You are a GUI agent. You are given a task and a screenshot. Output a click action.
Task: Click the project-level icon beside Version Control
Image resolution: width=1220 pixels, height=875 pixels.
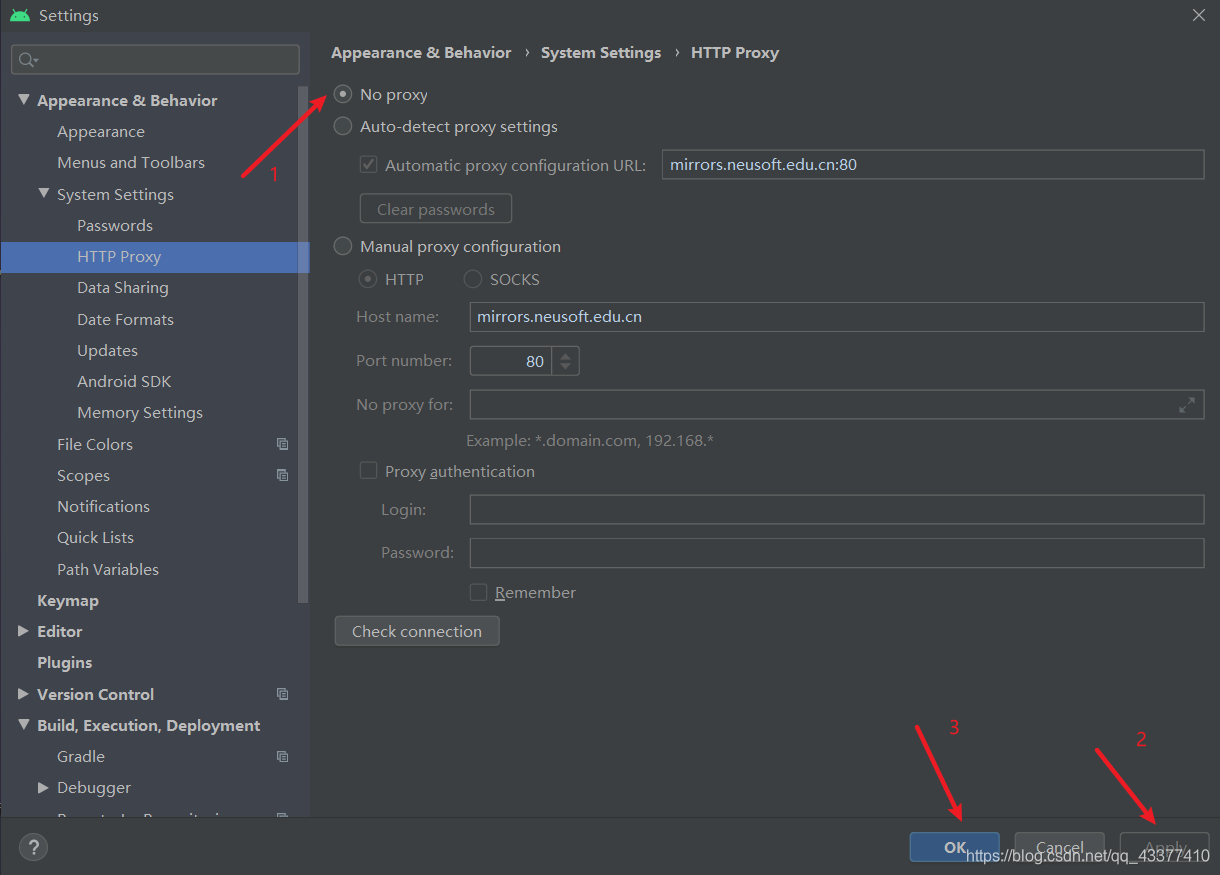click(x=283, y=694)
